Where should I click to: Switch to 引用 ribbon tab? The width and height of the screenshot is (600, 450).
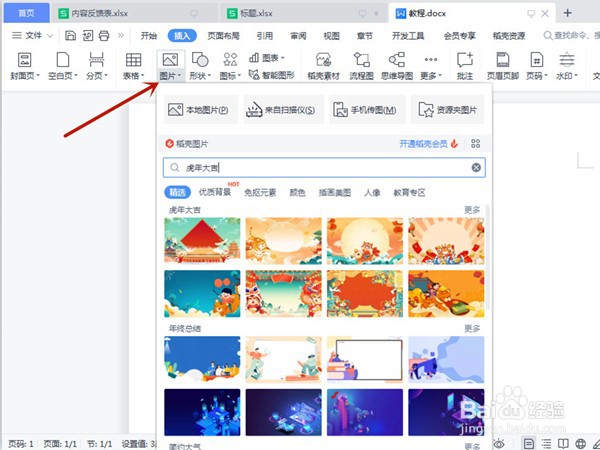click(x=265, y=36)
